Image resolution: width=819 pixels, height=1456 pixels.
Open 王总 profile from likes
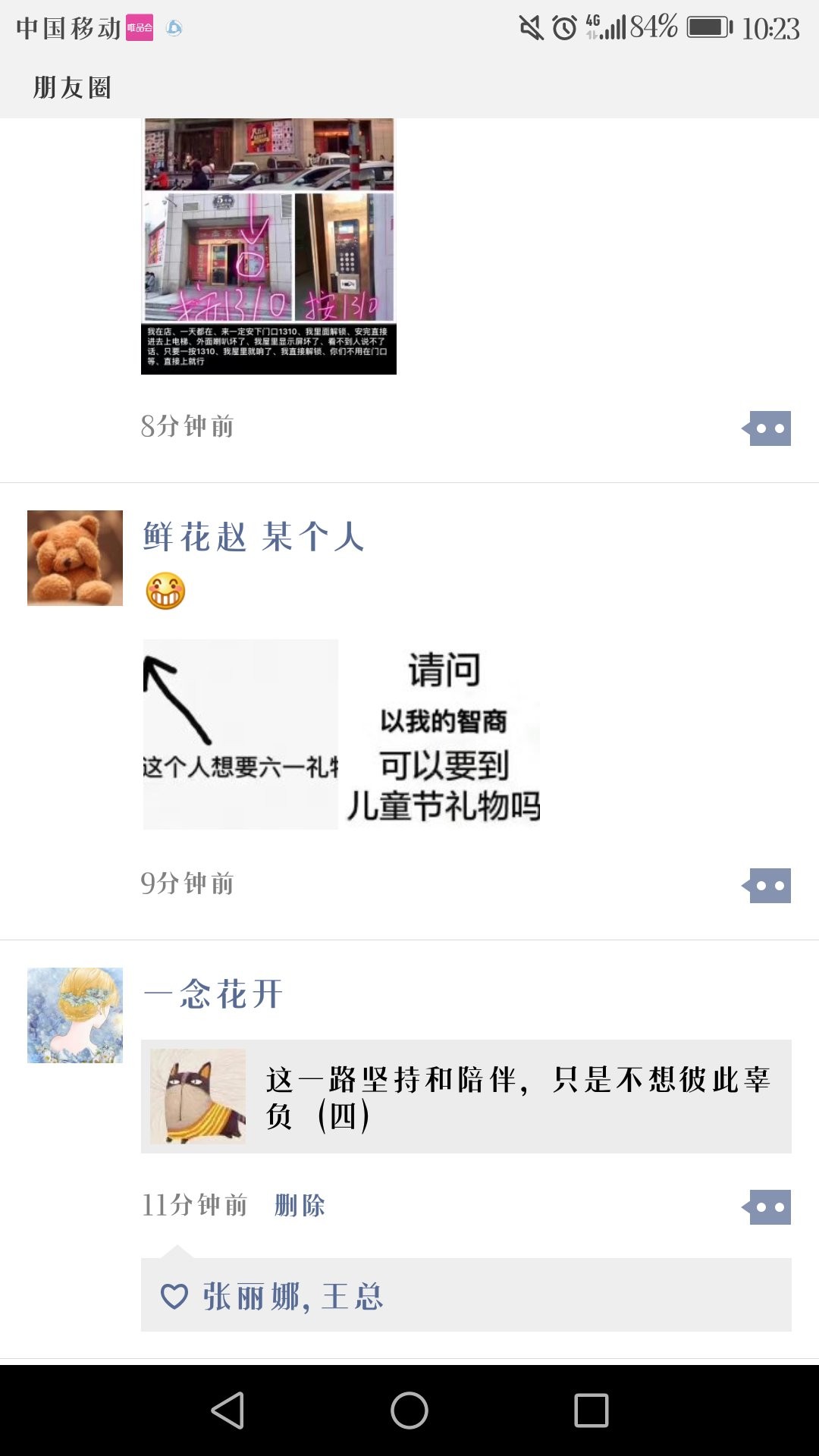(x=353, y=1297)
